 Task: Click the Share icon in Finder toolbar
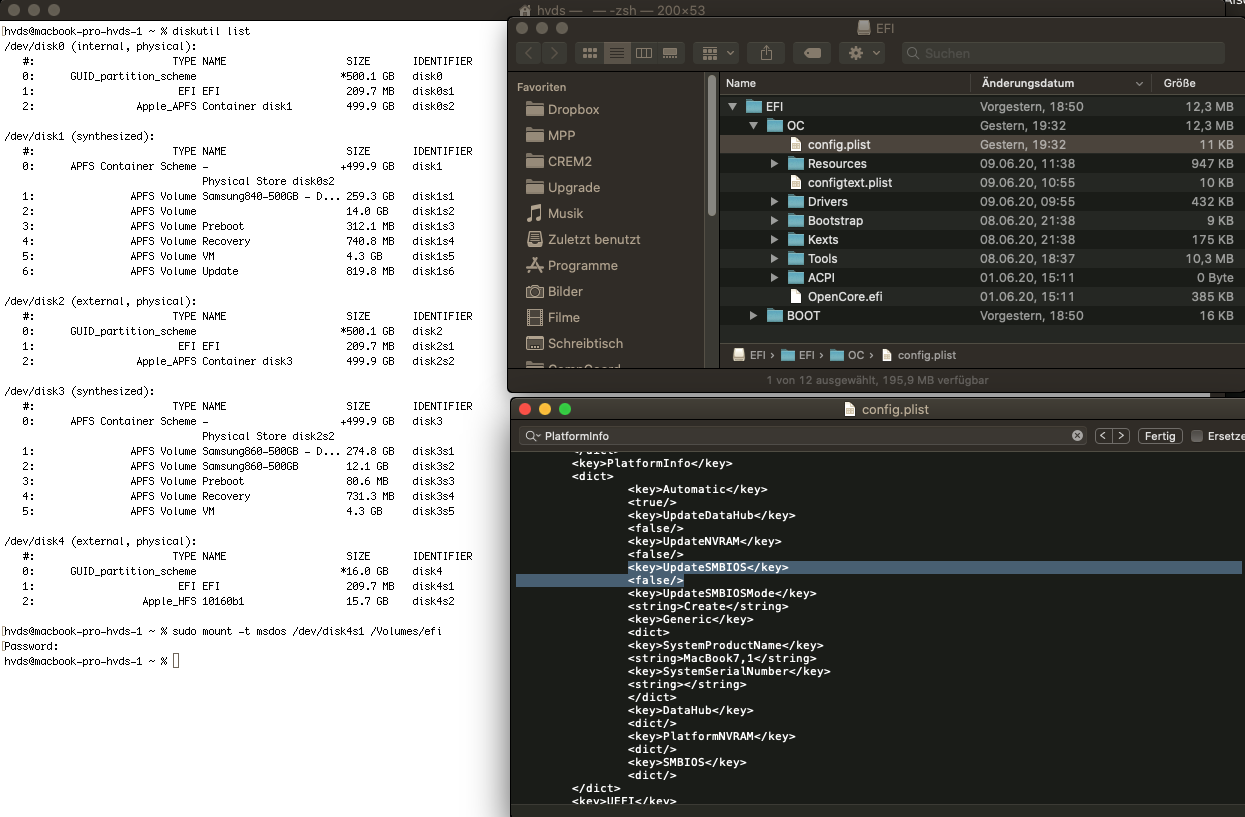767,53
